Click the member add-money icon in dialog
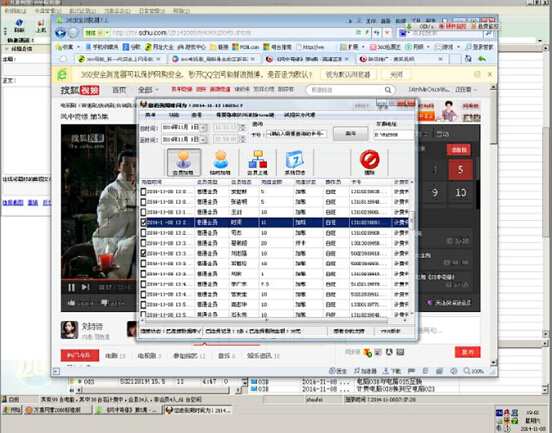552x433 pixels. pos(183,162)
